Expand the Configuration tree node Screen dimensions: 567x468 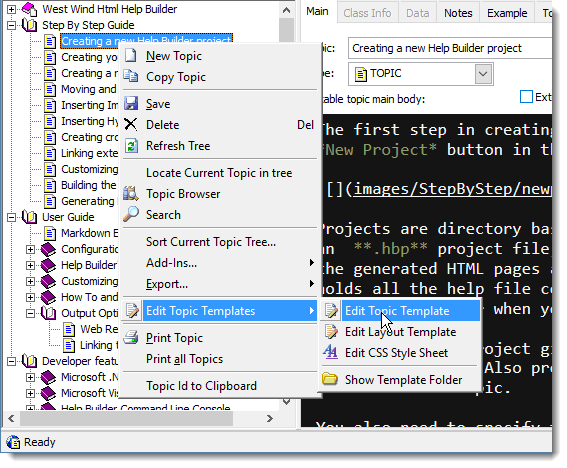(30, 249)
